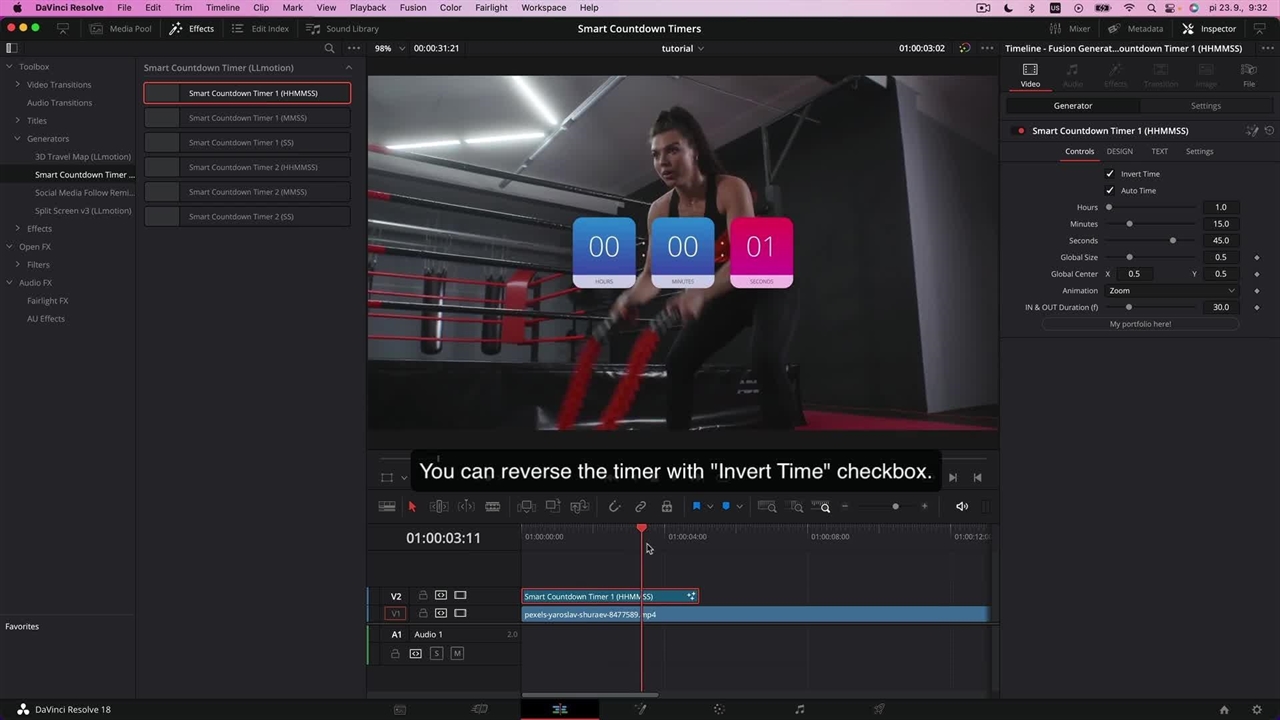Add keyframe for Global Size
The image size is (1280, 720).
coord(1257,257)
